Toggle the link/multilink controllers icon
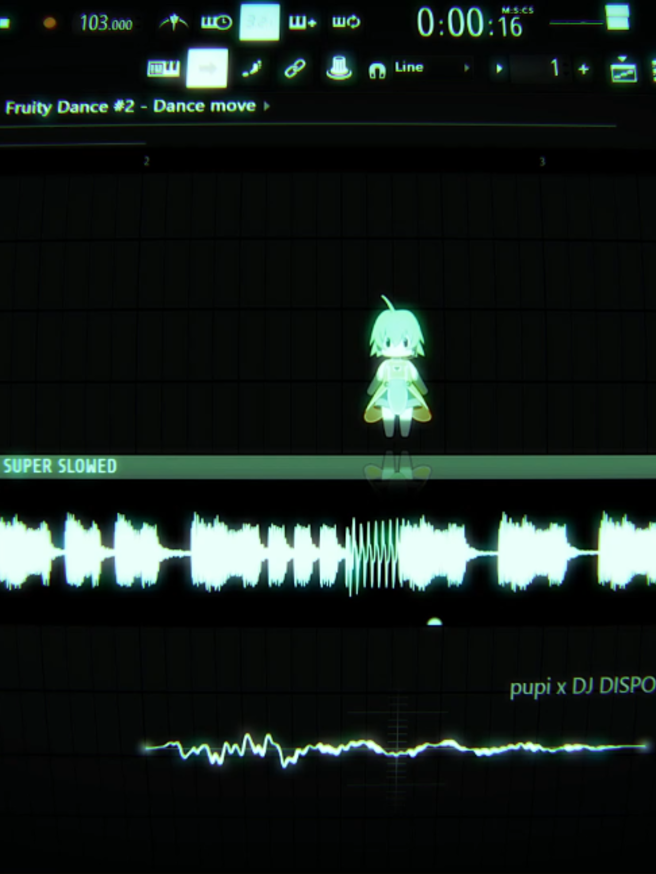Screen dimensions: 656x874 tap(295, 69)
